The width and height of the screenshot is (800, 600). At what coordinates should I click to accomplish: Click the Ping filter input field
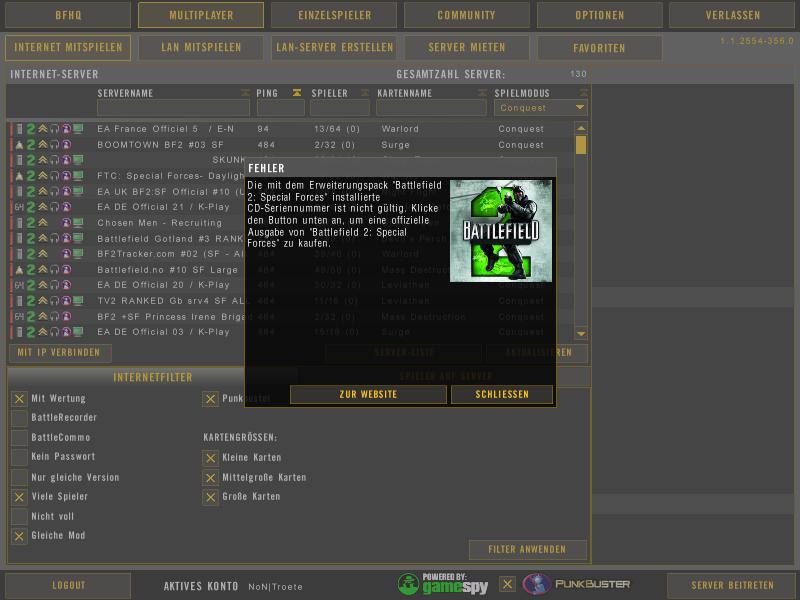[281, 108]
